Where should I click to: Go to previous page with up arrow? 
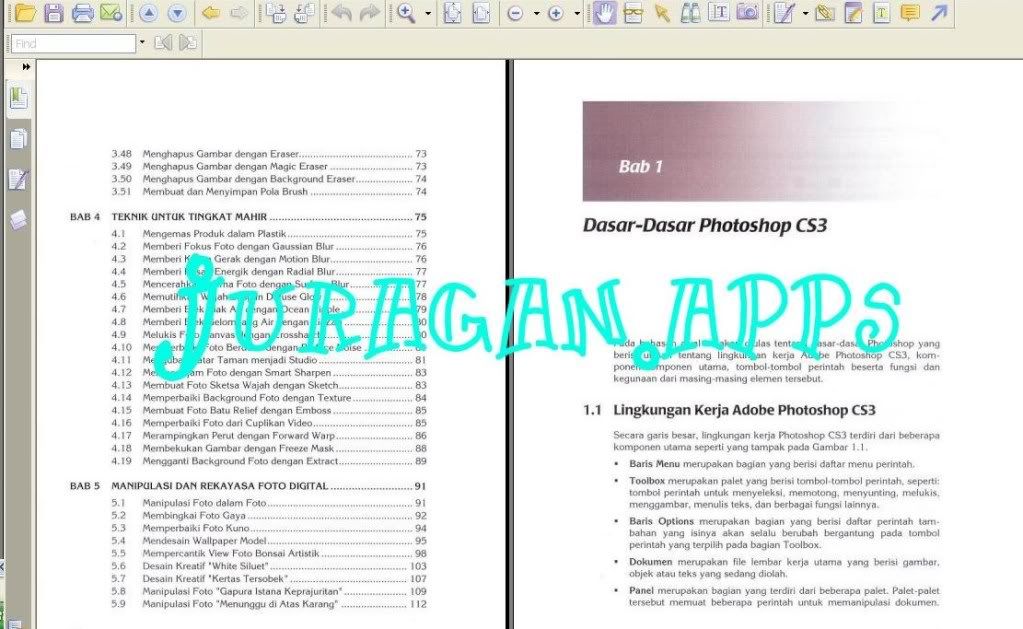pos(148,13)
